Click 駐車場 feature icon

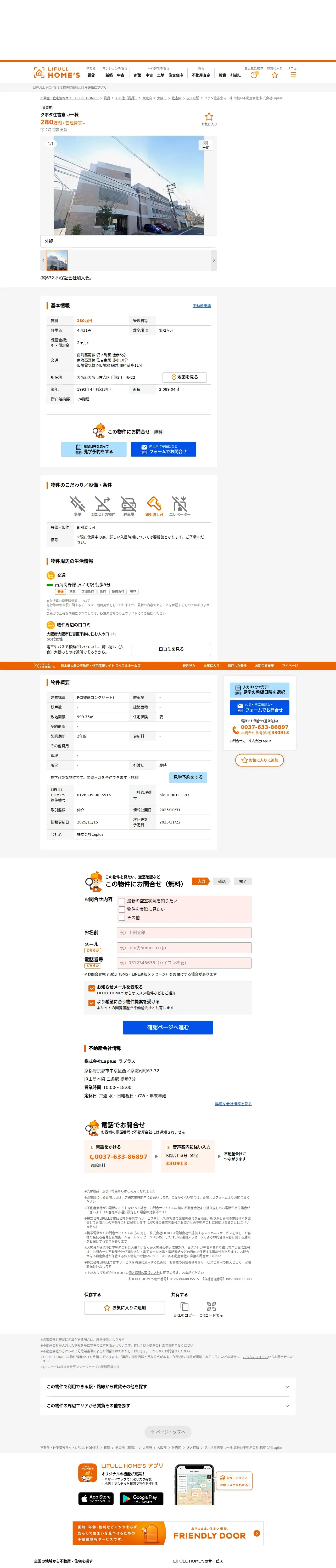click(x=129, y=506)
